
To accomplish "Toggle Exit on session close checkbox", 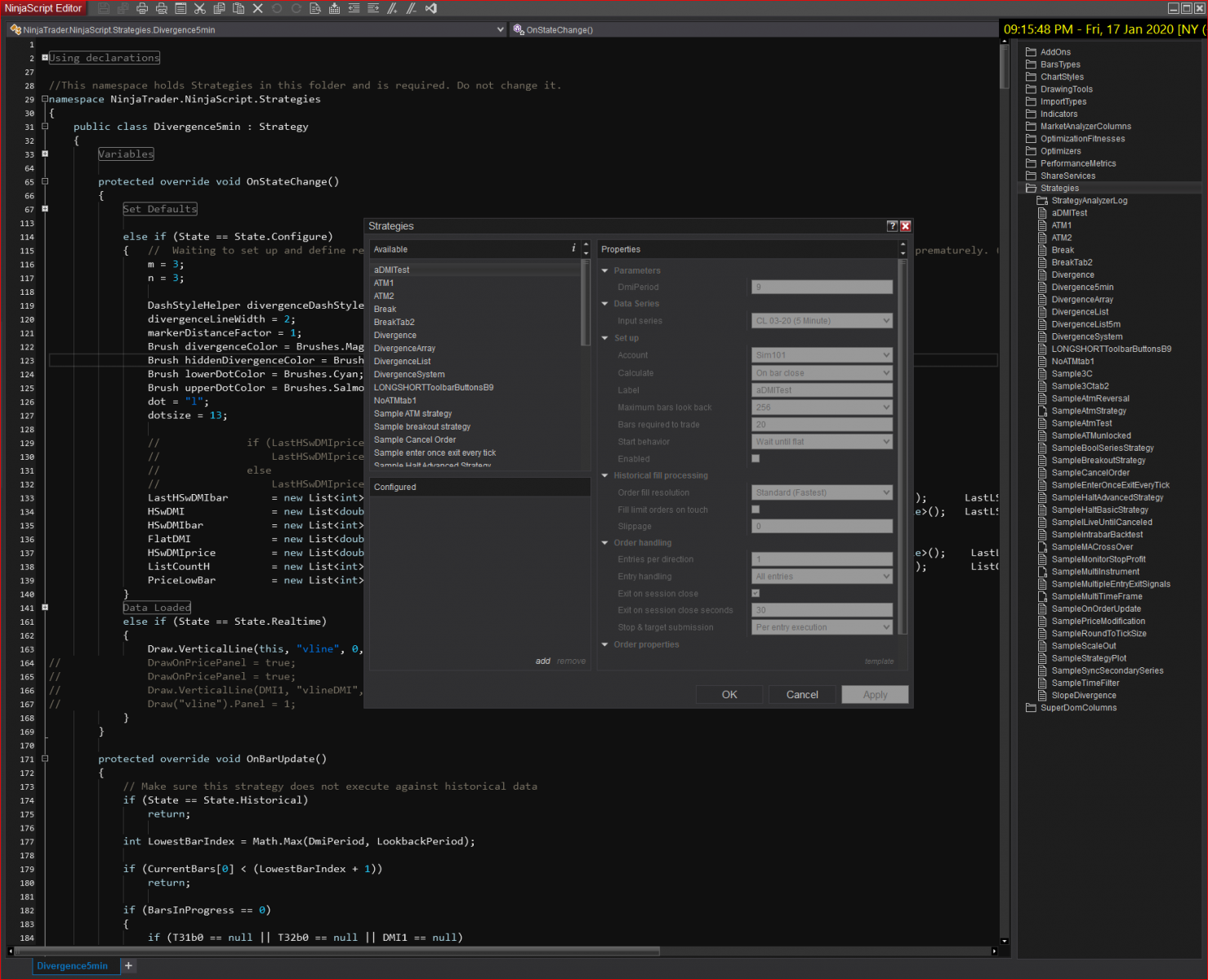I will coord(756,594).
